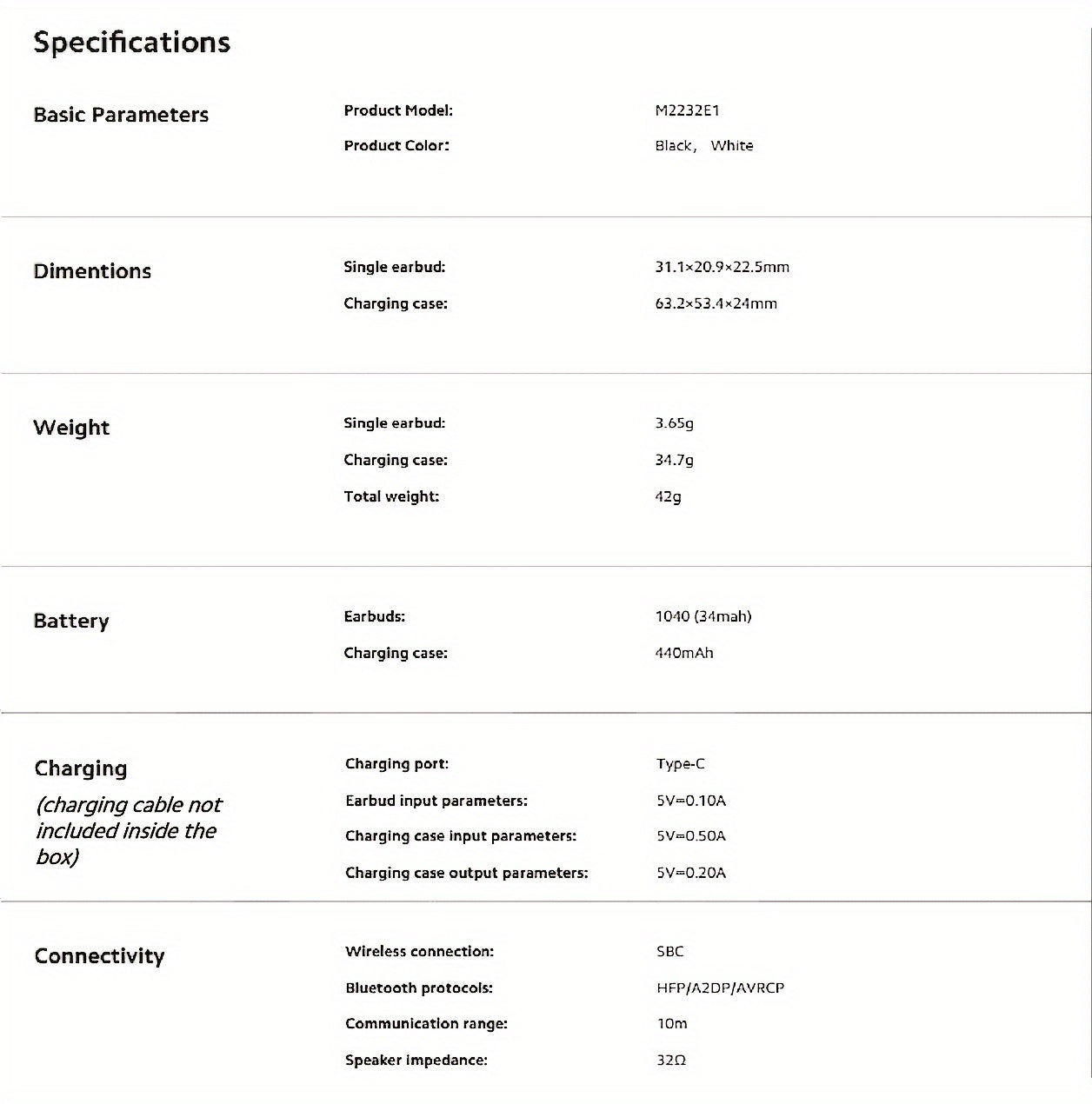
Task: Click the Charging case output parameters label
Action: pos(466,873)
